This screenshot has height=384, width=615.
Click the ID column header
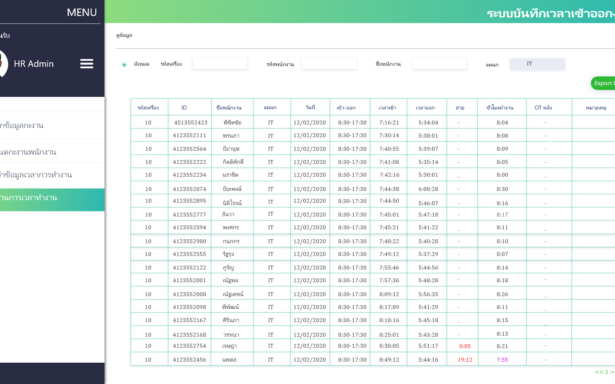tap(184, 107)
